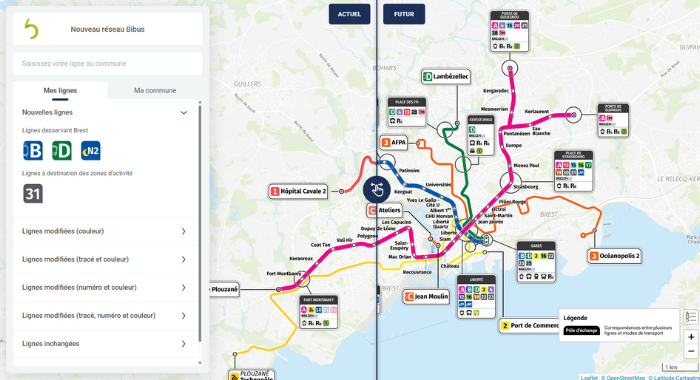Click the map comparison swipe handle
The height and width of the screenshot is (380, 700).
pos(377,190)
